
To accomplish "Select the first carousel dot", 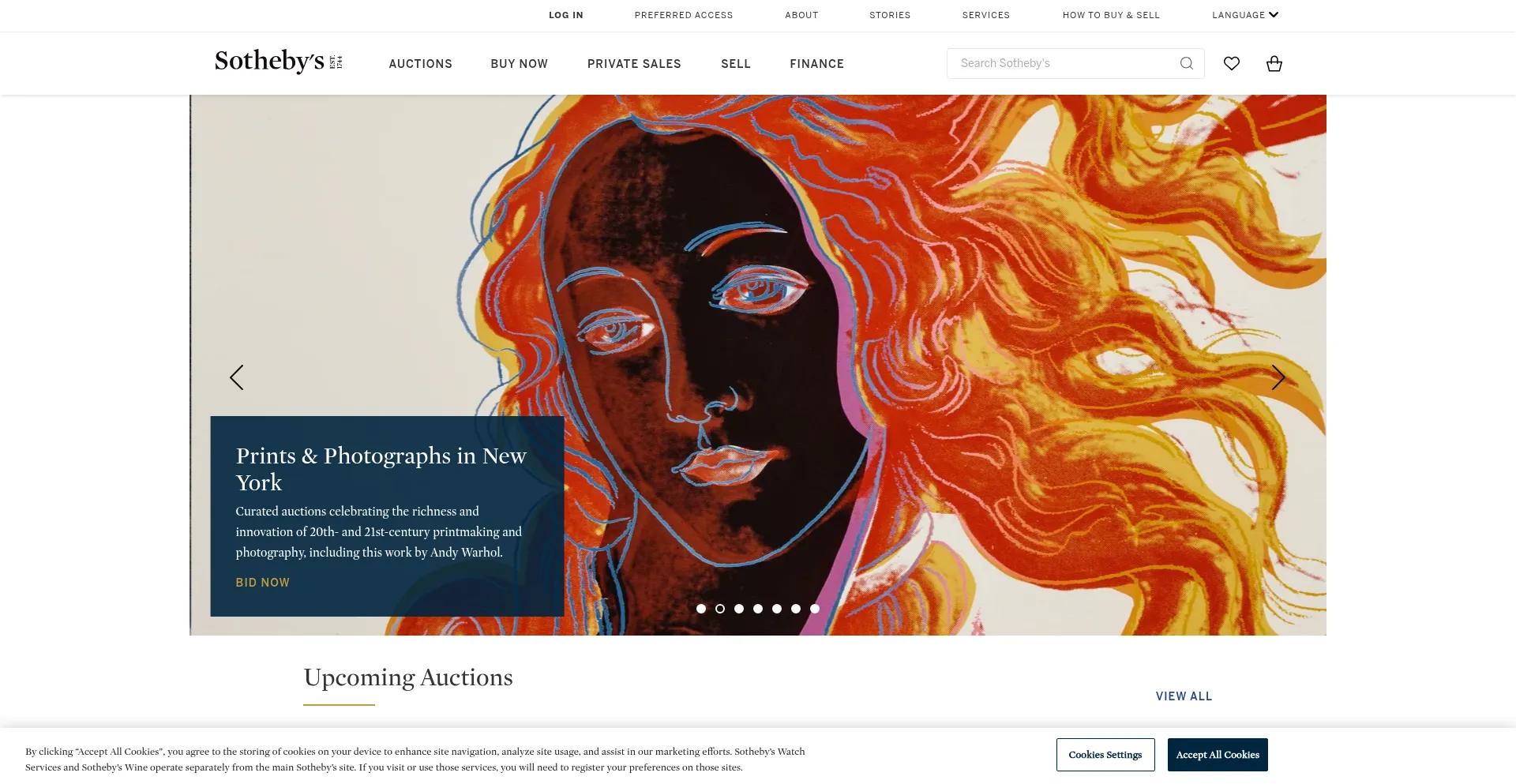I will [701, 609].
